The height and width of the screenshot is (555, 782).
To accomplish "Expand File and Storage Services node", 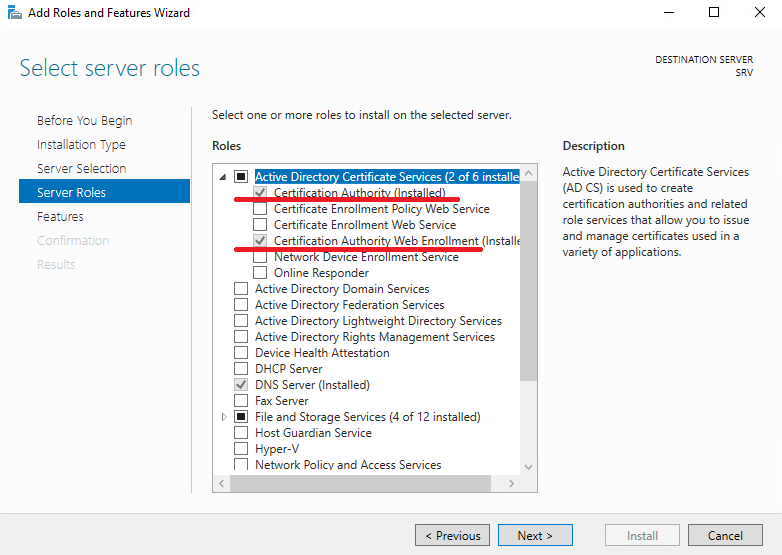I will click(x=224, y=417).
